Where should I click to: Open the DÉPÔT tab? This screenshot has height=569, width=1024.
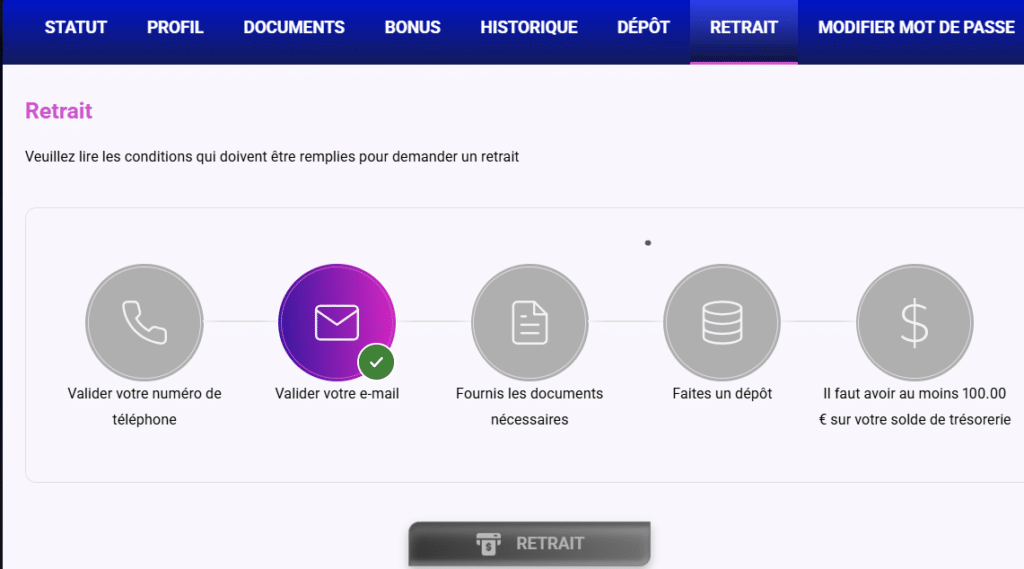point(643,27)
